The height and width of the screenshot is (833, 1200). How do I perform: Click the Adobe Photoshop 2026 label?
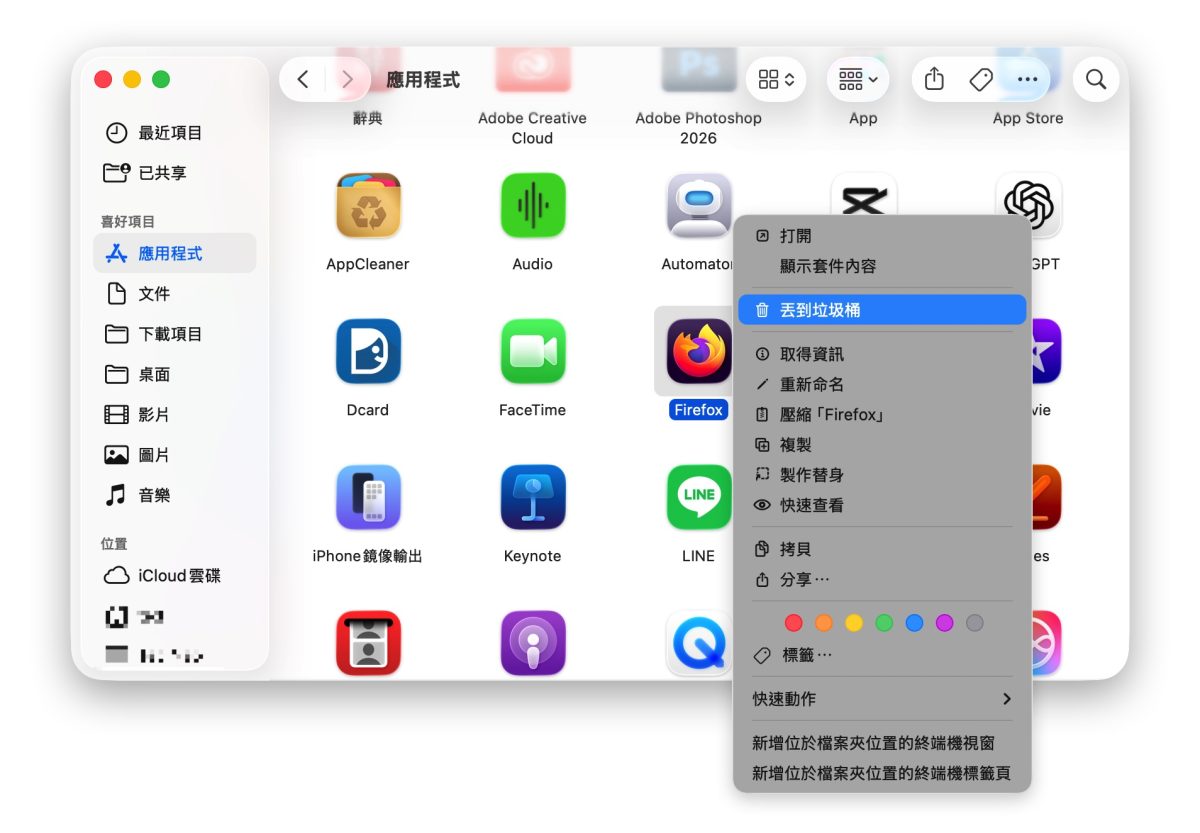tap(698, 128)
